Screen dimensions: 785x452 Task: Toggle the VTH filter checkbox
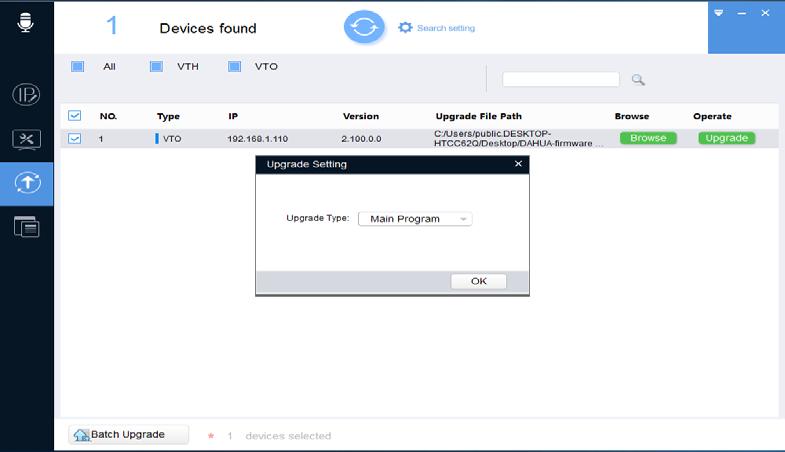(x=156, y=67)
